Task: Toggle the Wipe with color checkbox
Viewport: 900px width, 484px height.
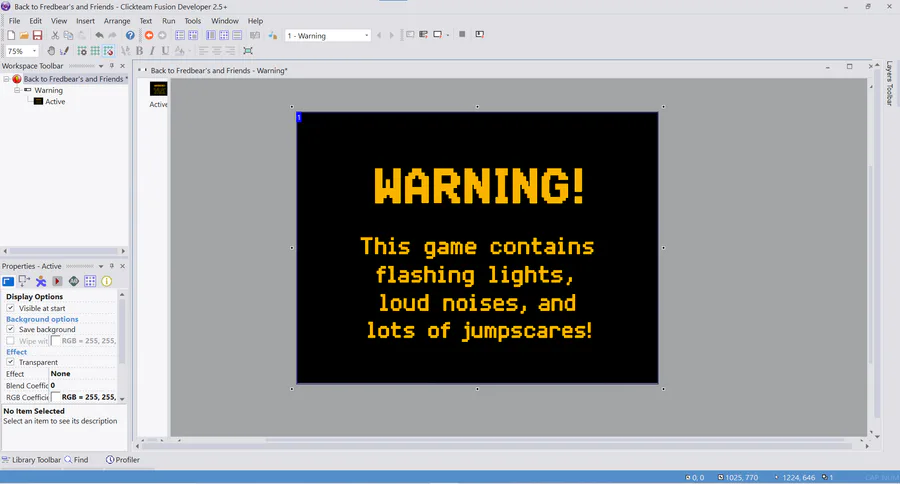Action: [x=10, y=341]
